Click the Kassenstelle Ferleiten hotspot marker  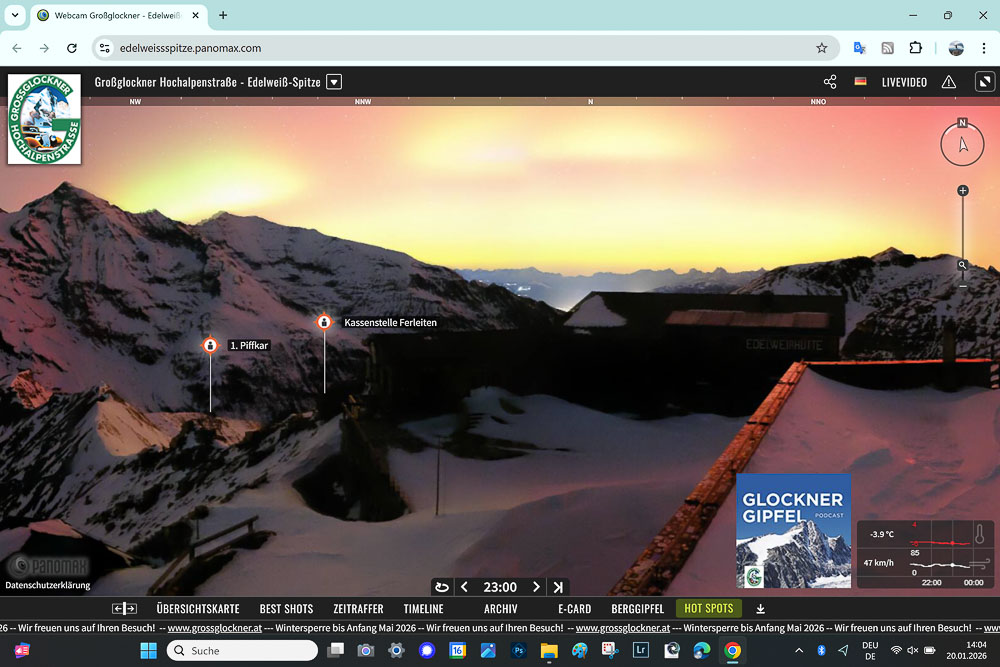324,322
